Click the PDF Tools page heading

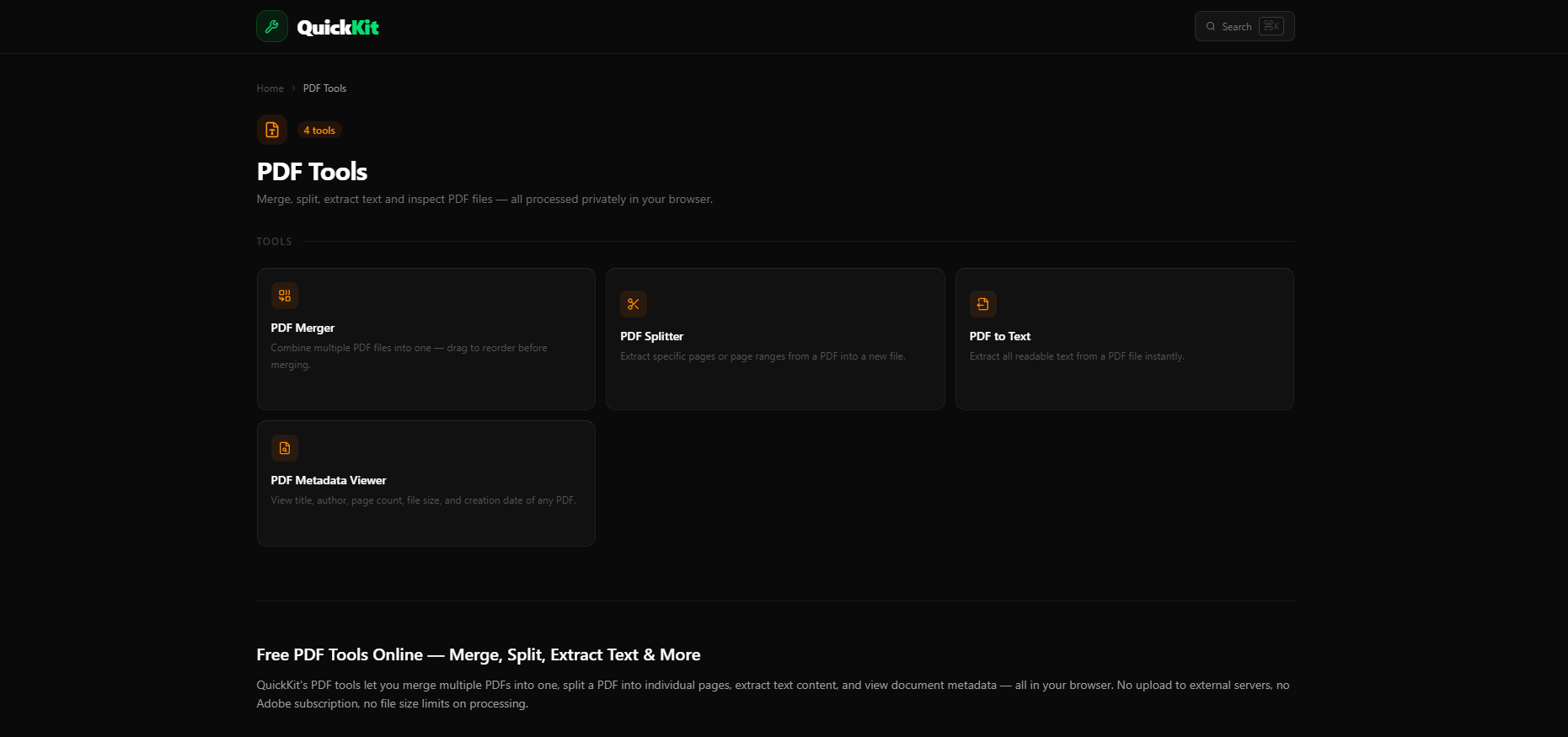[312, 172]
